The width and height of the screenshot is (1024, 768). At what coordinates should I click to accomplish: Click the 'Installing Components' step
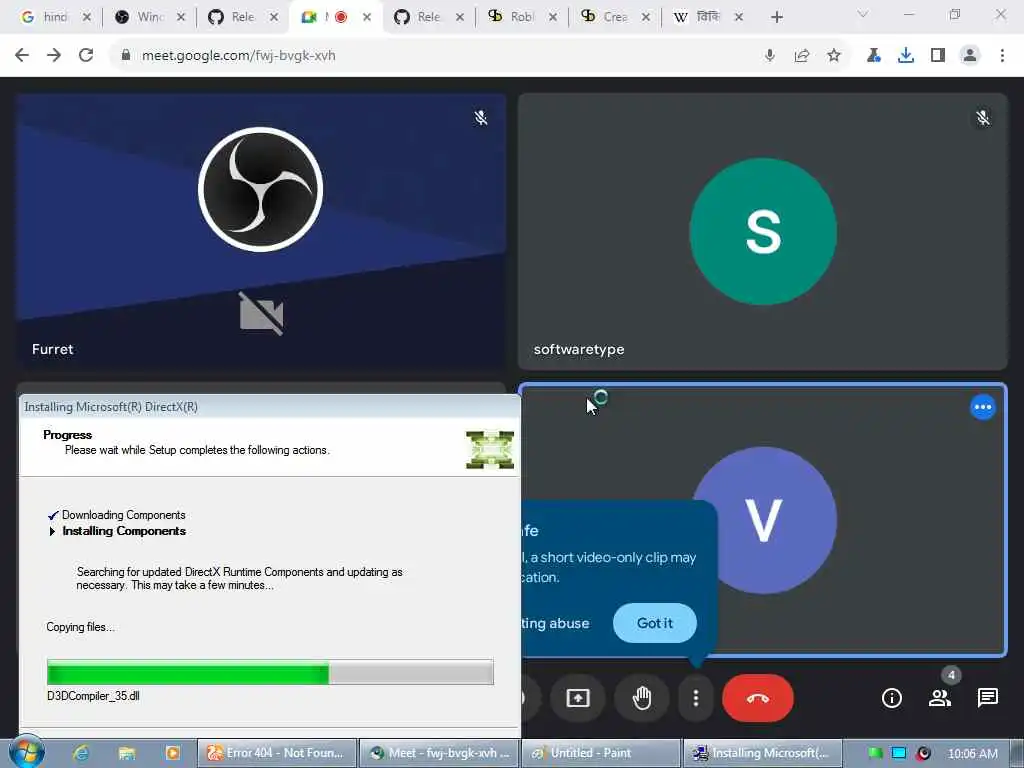pyautogui.click(x=124, y=531)
